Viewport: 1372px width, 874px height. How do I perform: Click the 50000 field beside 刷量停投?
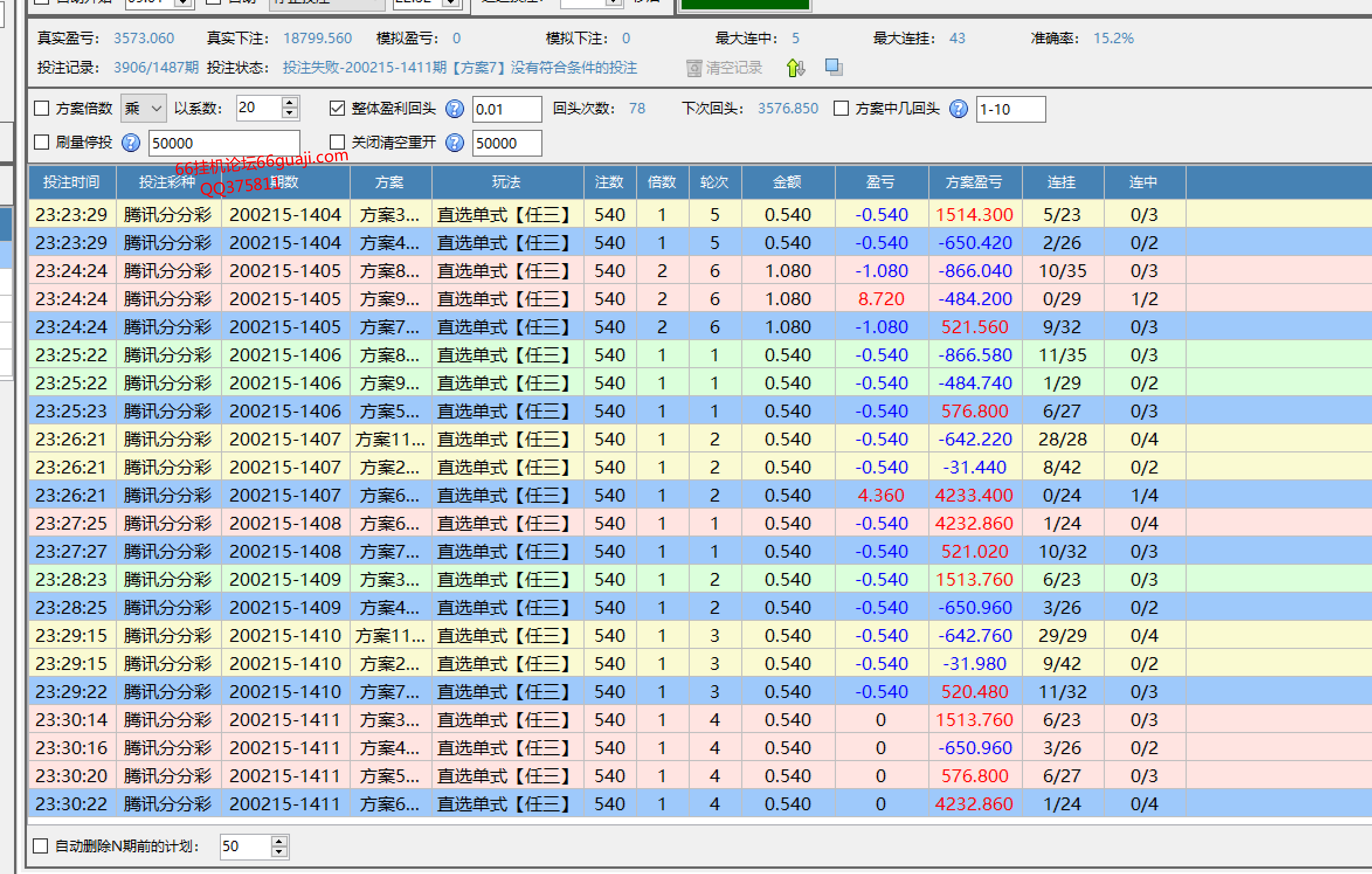tap(224, 143)
